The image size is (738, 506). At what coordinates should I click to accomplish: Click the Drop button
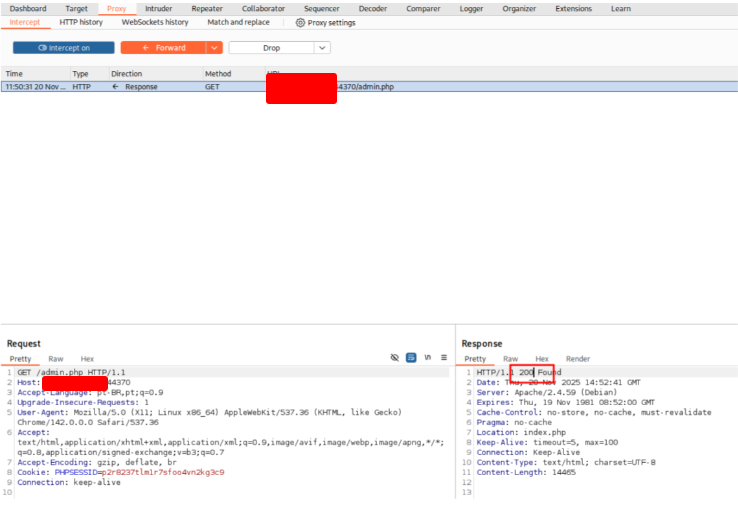(271, 48)
